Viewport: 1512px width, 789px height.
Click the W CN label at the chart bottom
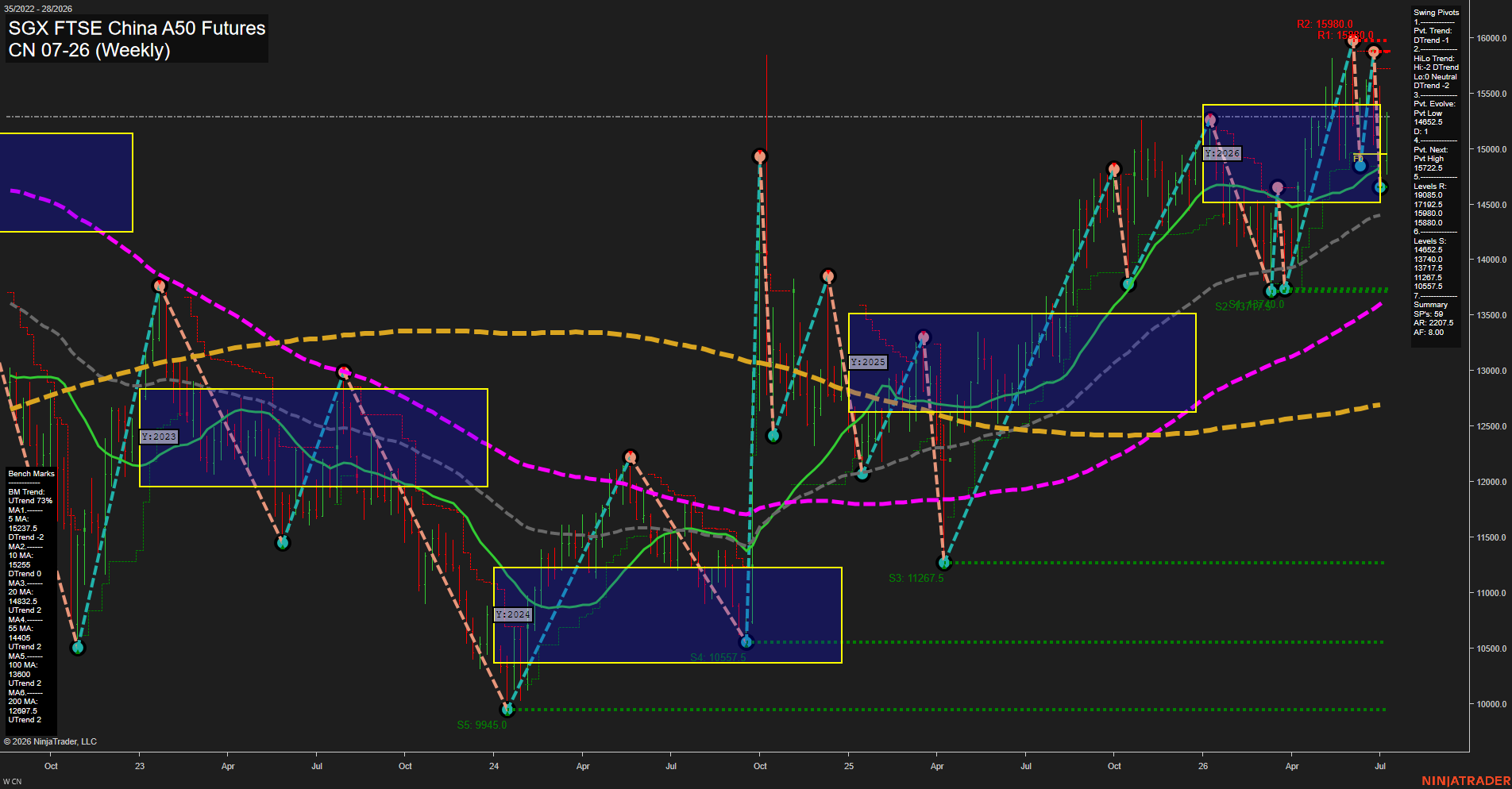pos(12,782)
